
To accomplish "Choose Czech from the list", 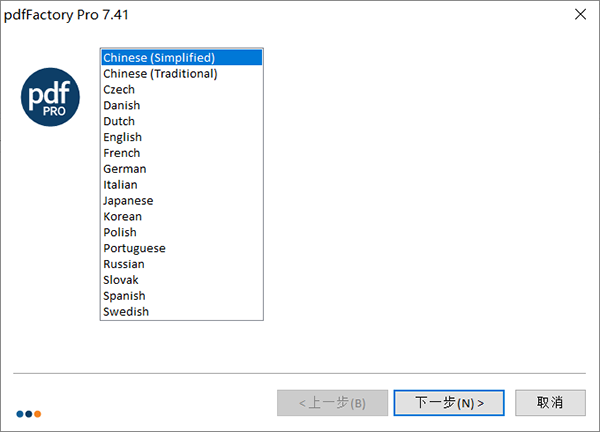I will coord(182,90).
